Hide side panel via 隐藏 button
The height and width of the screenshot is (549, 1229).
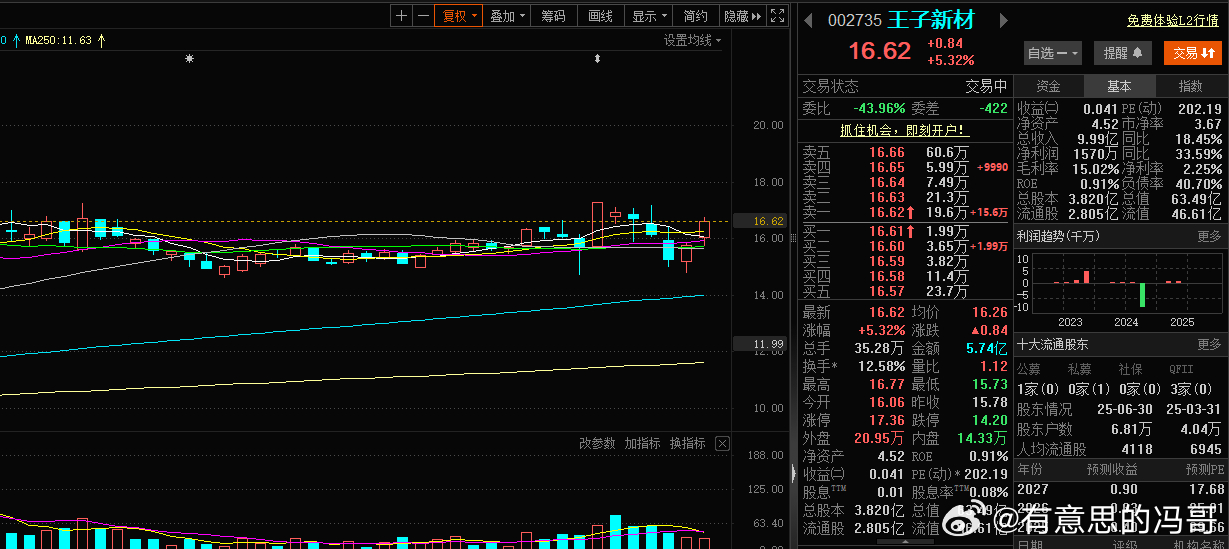click(x=741, y=16)
